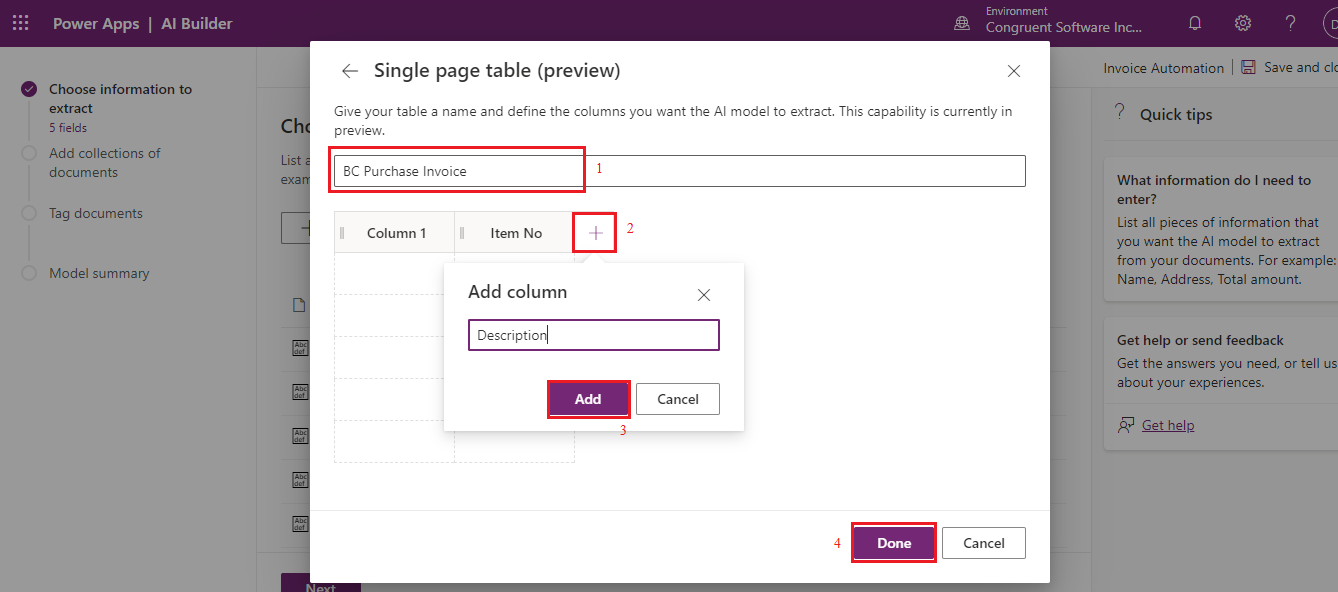Close the Single page table dialog
1338x592 pixels.
pyautogui.click(x=1014, y=71)
